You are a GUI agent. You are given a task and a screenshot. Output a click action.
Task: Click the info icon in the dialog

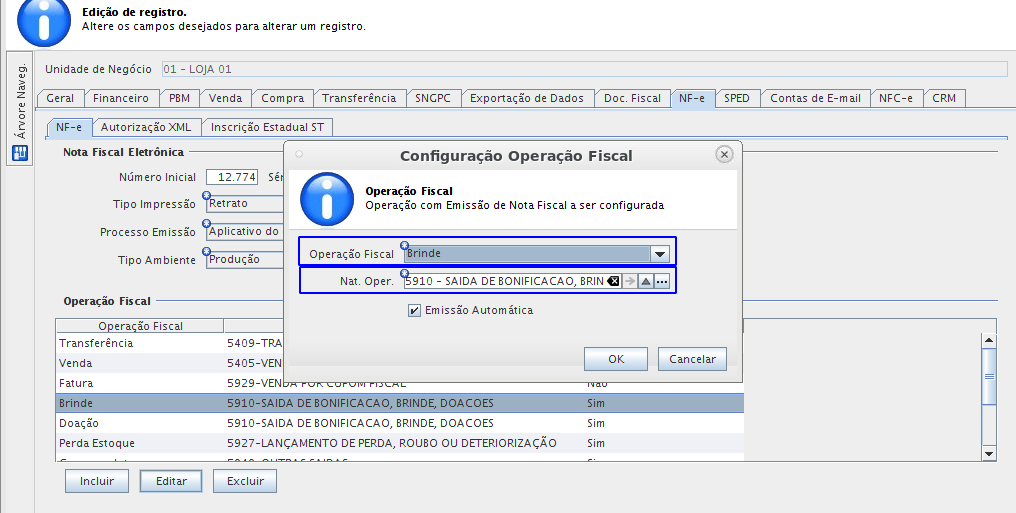coord(327,199)
